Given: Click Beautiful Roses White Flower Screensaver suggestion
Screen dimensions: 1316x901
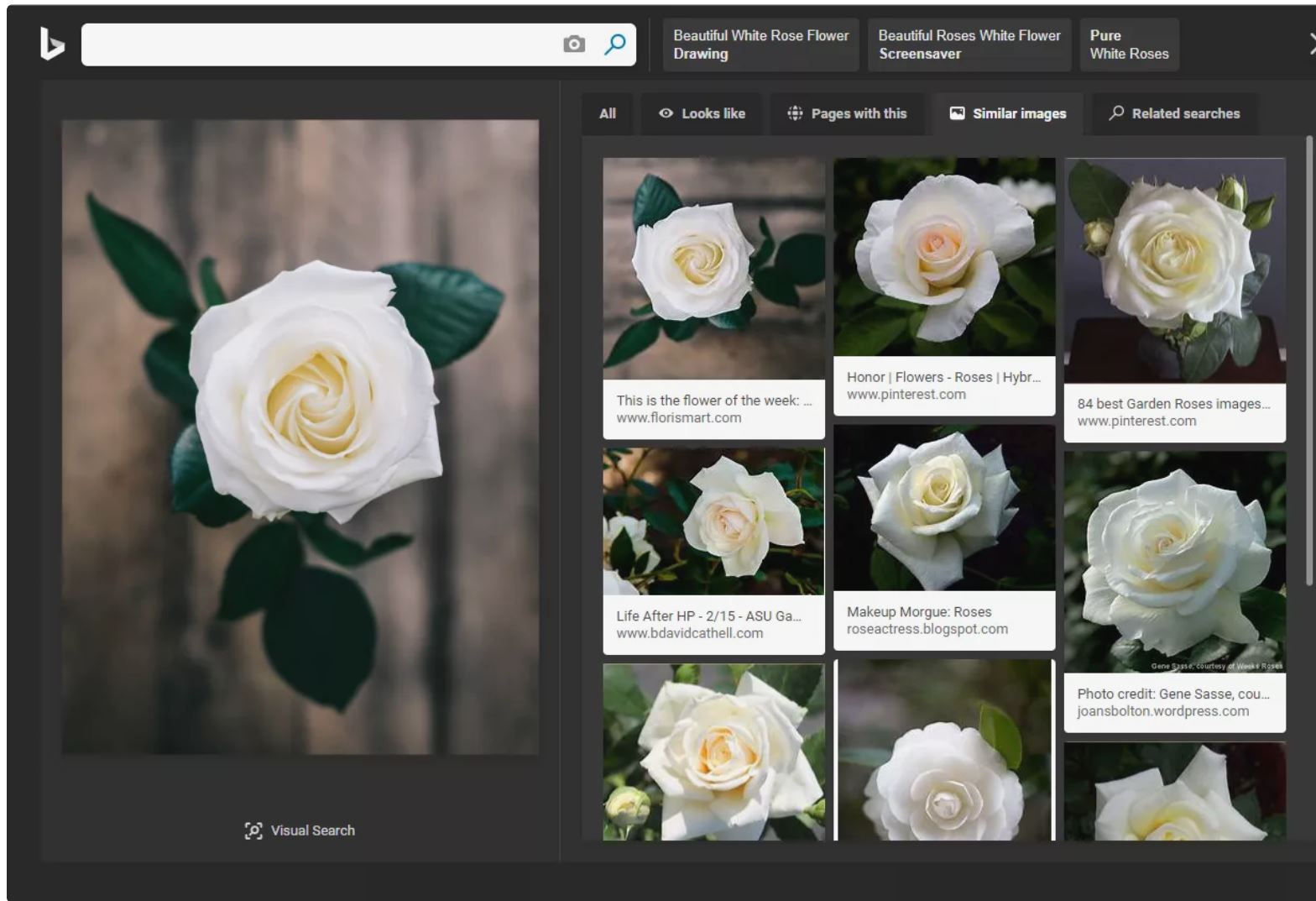Looking at the screenshot, I should 969,45.
